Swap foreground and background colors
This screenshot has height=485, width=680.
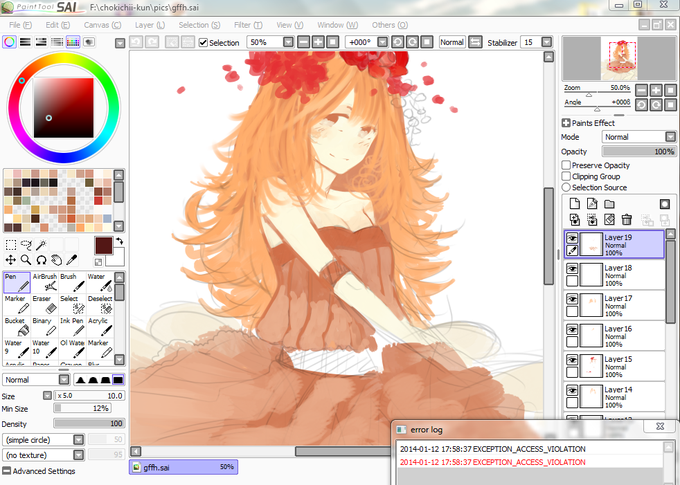[119, 241]
